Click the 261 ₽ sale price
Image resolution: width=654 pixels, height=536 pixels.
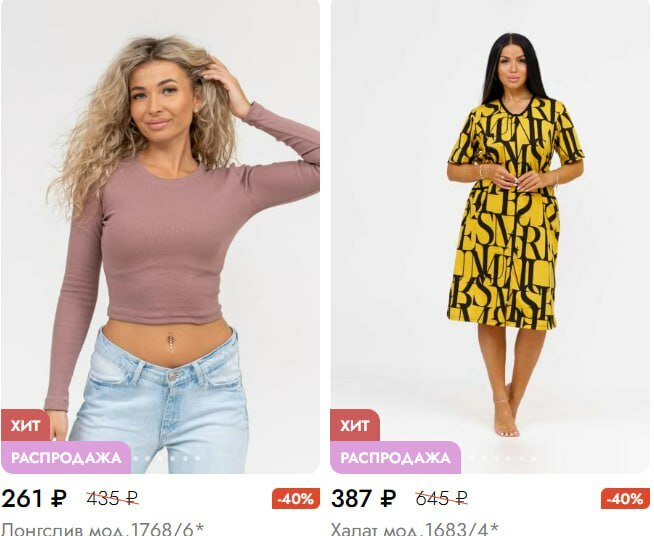pos(34,498)
